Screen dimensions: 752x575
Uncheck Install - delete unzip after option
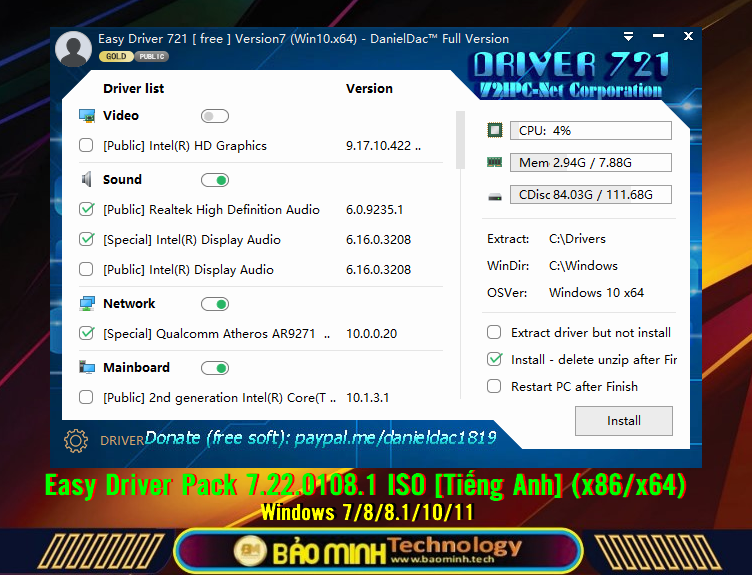pos(494,359)
